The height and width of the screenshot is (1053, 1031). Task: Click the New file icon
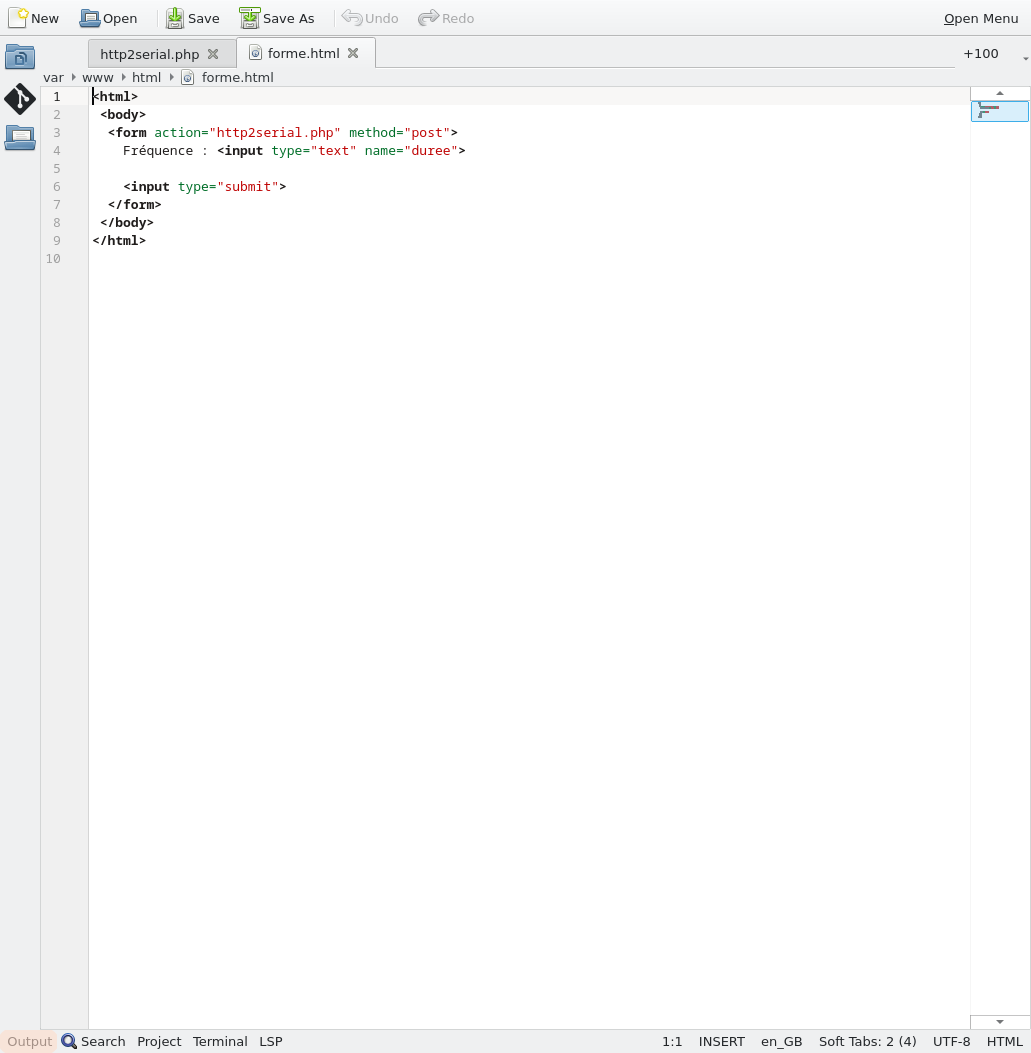pos(18,18)
